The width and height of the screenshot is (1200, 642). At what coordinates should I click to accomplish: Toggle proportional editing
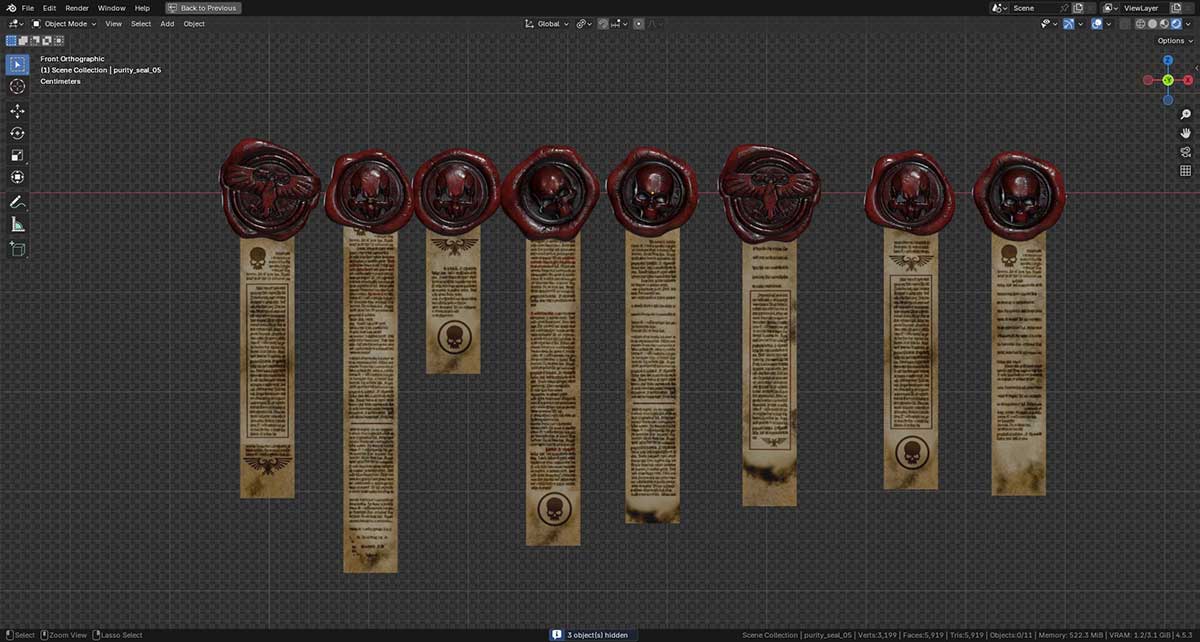click(x=638, y=24)
